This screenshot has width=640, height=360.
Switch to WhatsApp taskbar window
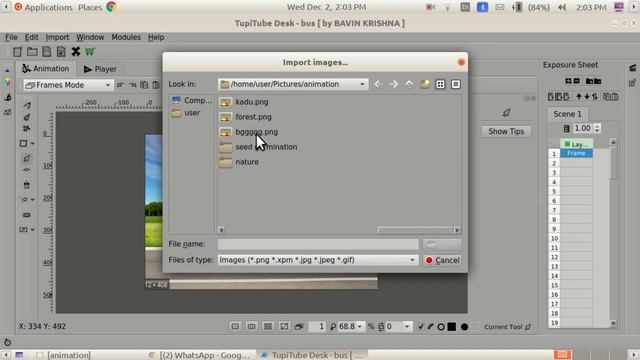199,355
